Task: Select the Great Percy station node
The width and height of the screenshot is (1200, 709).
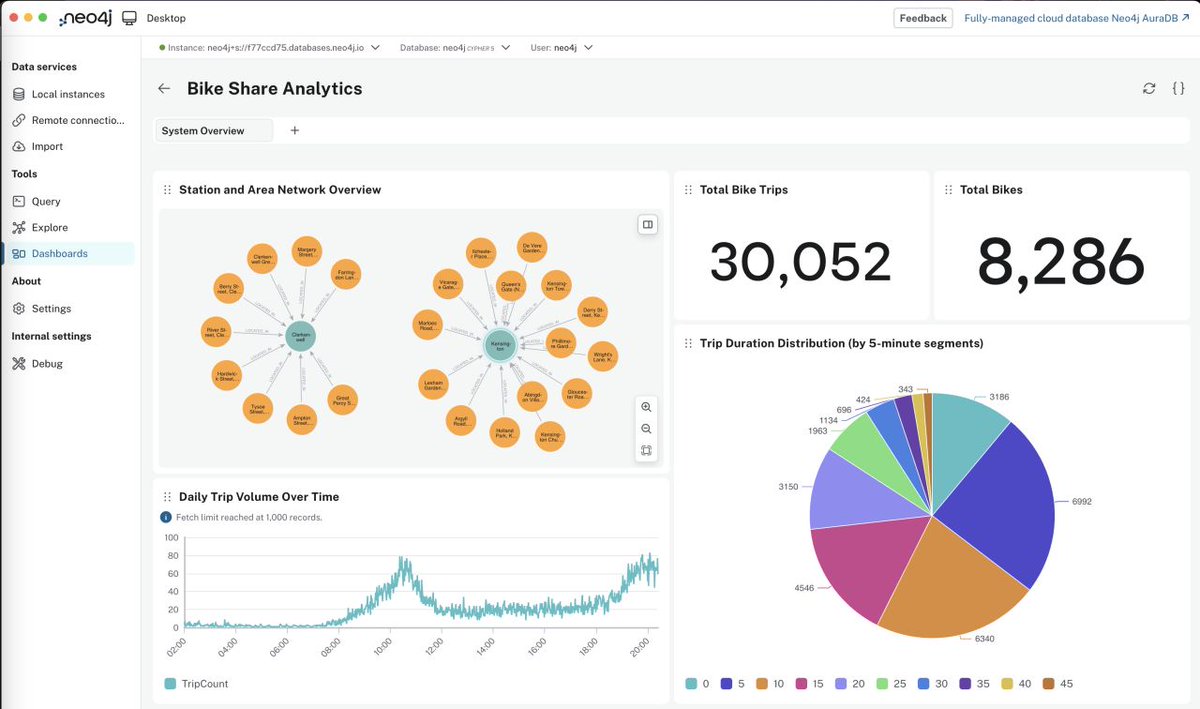Action: (342, 400)
